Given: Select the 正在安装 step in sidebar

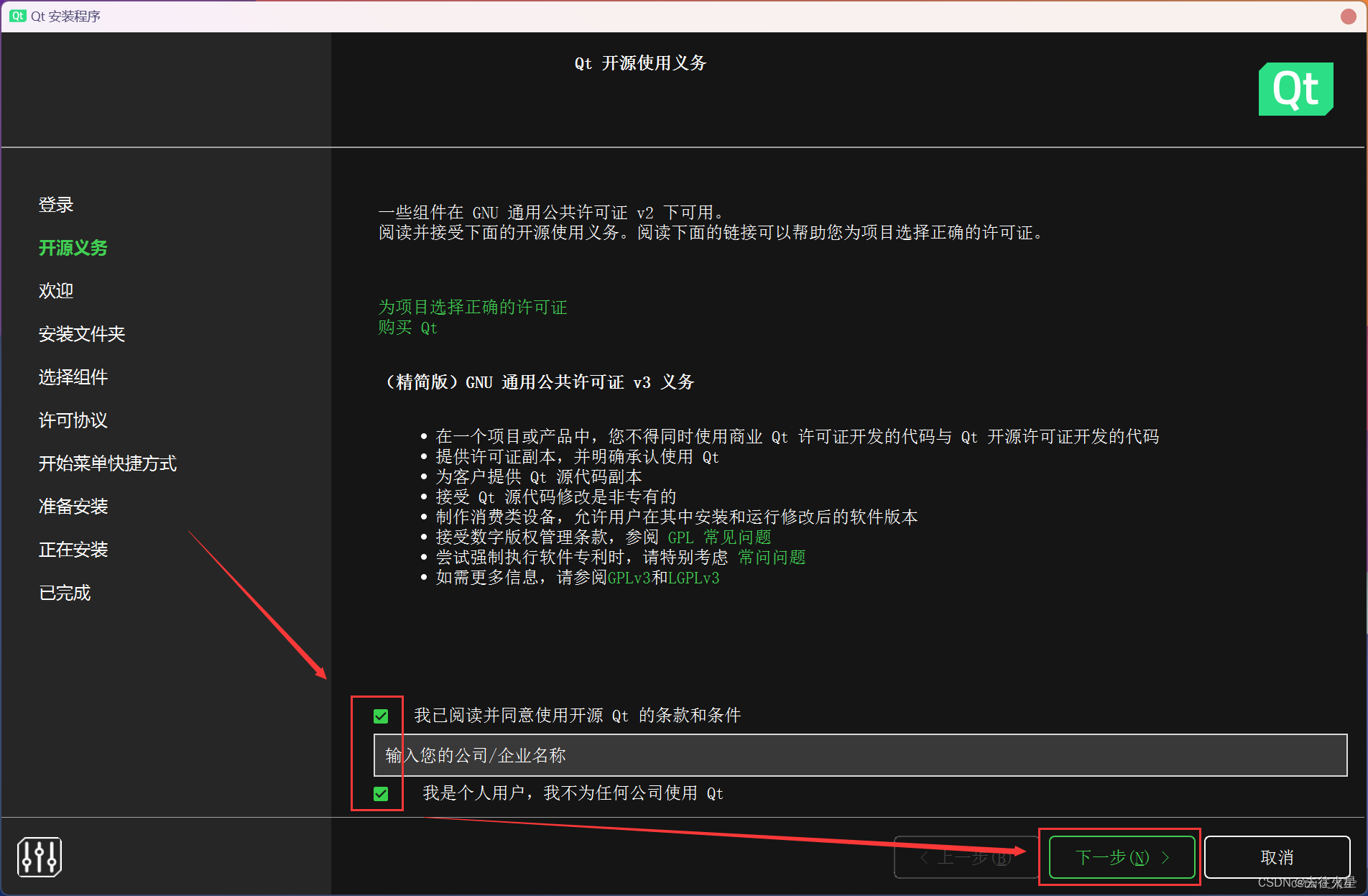Looking at the screenshot, I should click(73, 550).
